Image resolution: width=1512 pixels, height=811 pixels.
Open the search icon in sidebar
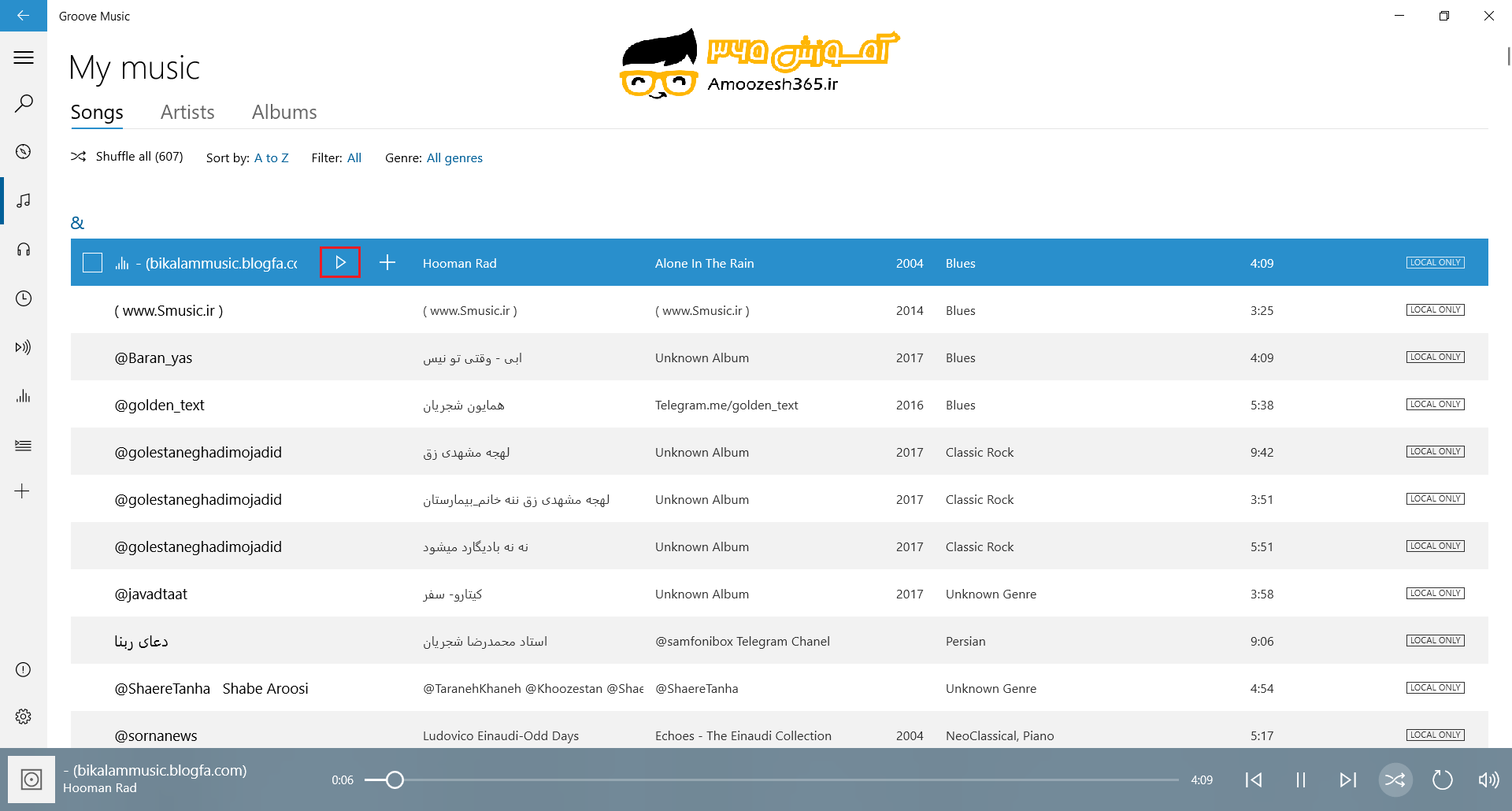pyautogui.click(x=24, y=103)
